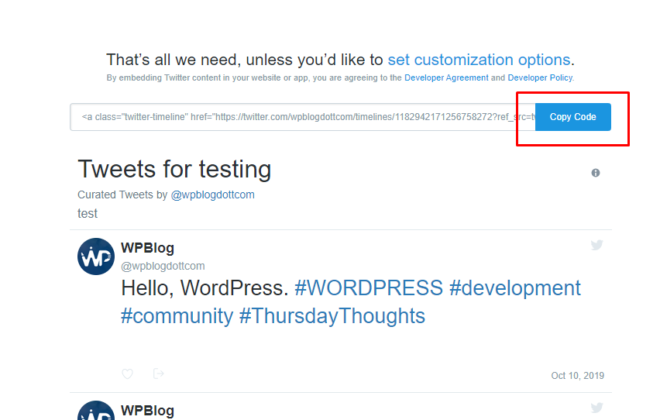Image resolution: width=660 pixels, height=420 pixels.
Task: Click the Oct 10, 2019 tweet date
Action: pyautogui.click(x=578, y=375)
